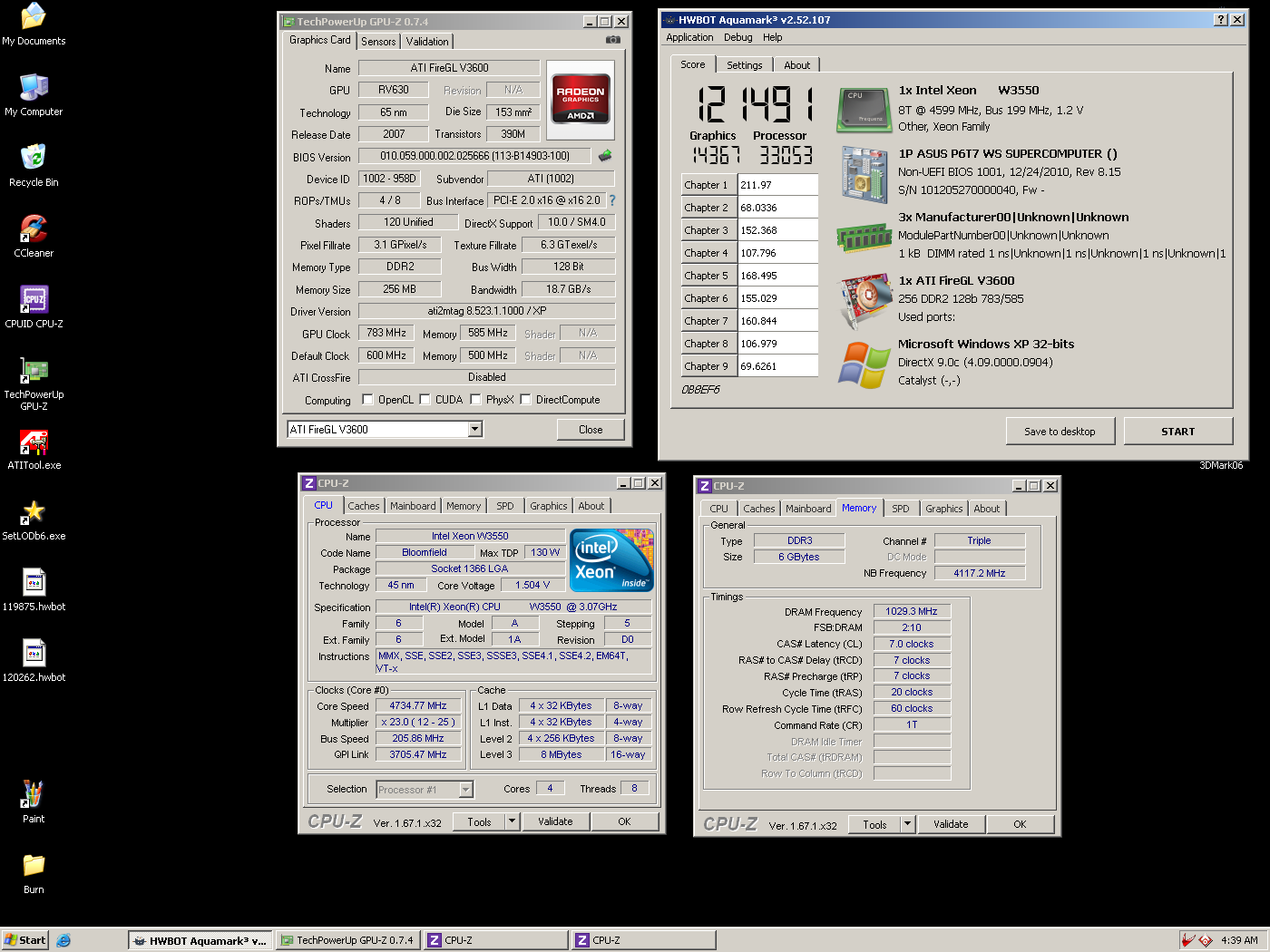Click the NB Frequency value 4117.2 MHz
Image resolution: width=1270 pixels, height=952 pixels.
coord(980,573)
